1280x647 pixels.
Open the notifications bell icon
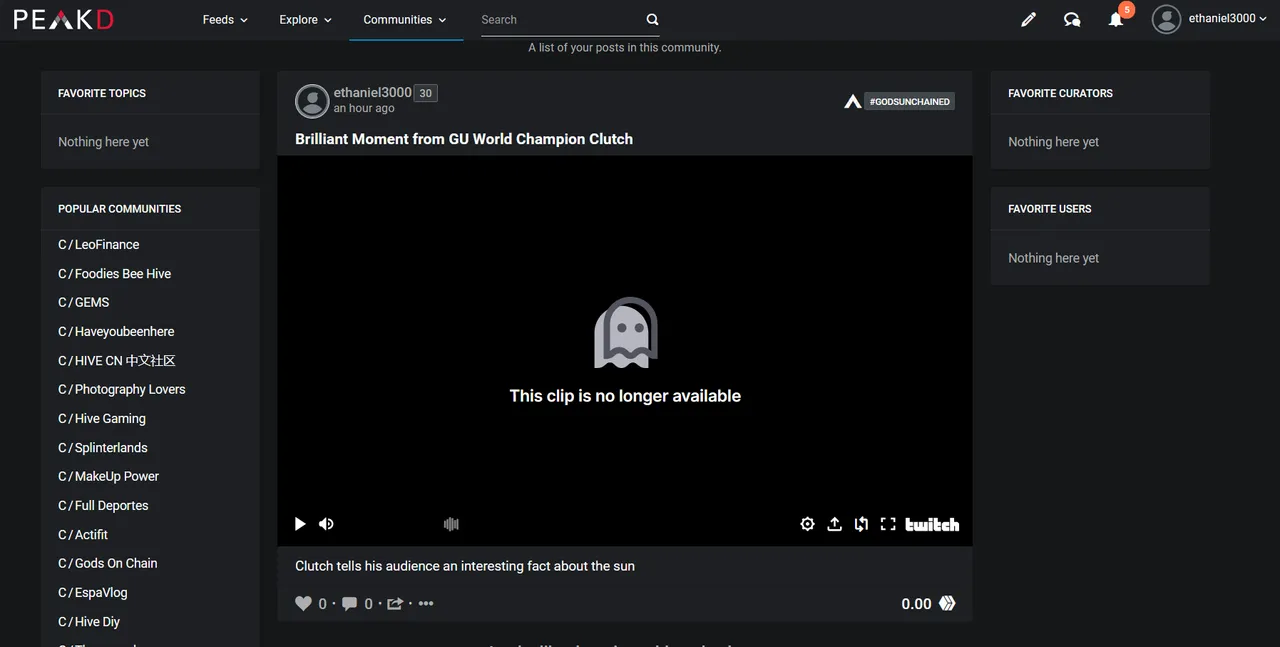(x=1116, y=19)
